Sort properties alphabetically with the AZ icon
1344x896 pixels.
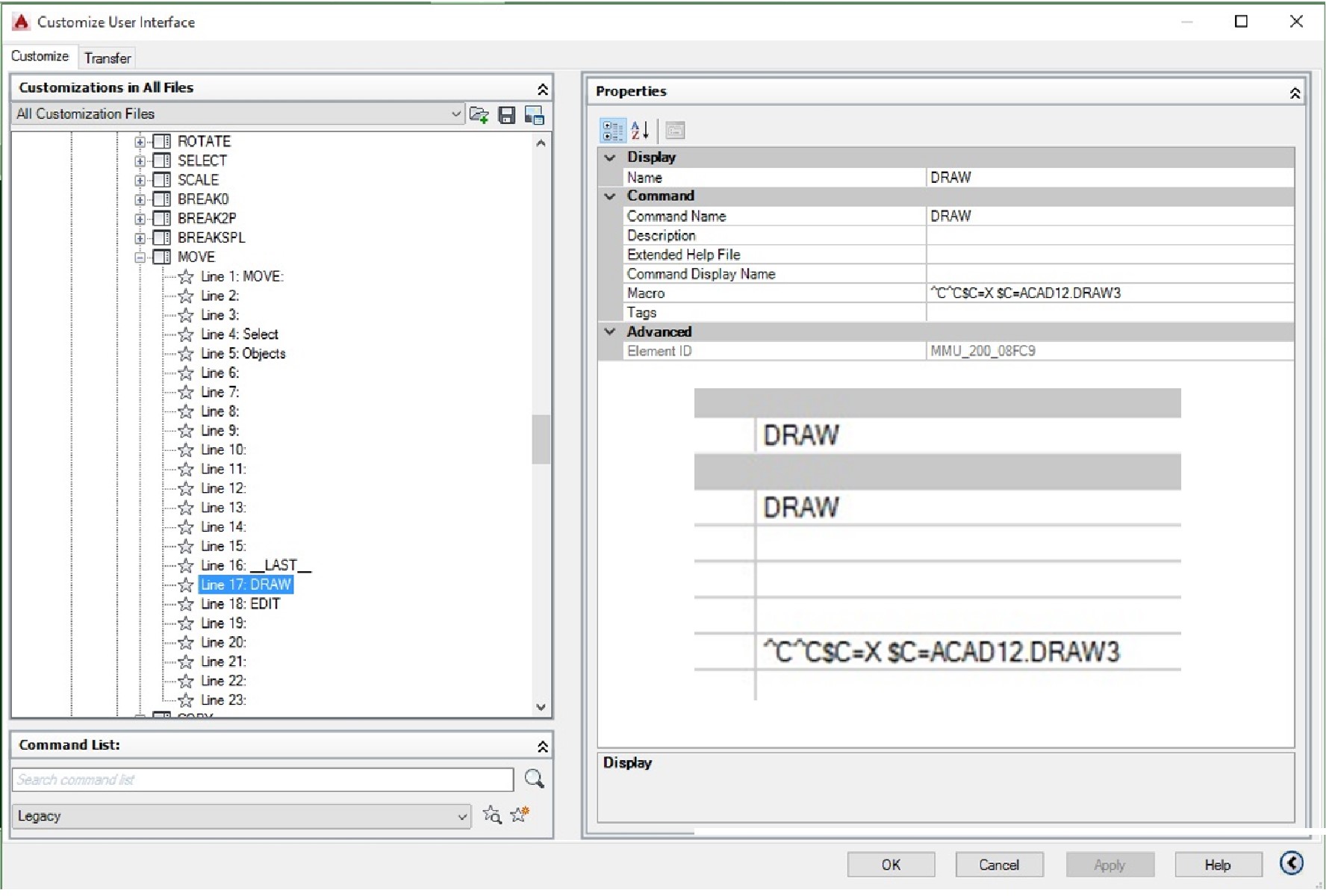click(x=639, y=130)
